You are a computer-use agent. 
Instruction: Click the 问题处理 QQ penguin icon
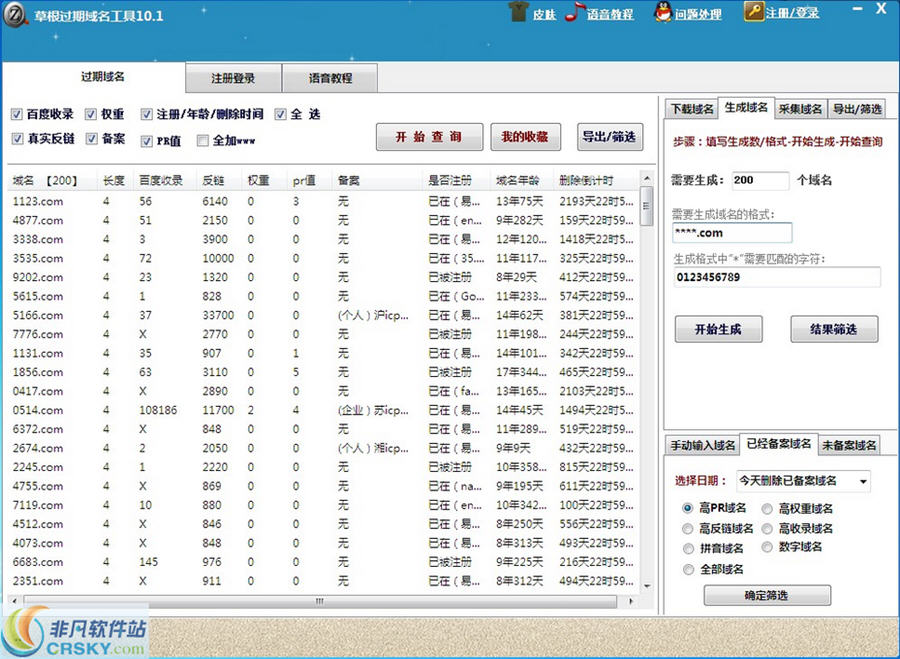coord(663,12)
